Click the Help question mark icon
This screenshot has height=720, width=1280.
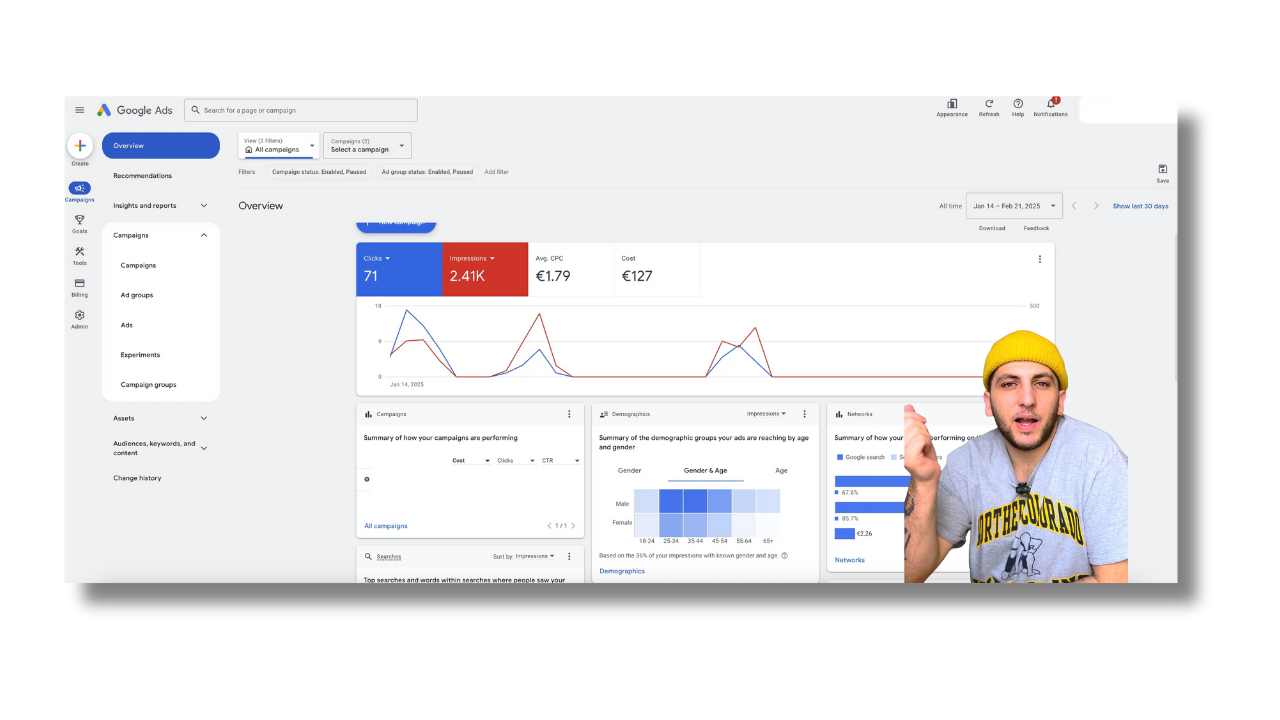1018,103
